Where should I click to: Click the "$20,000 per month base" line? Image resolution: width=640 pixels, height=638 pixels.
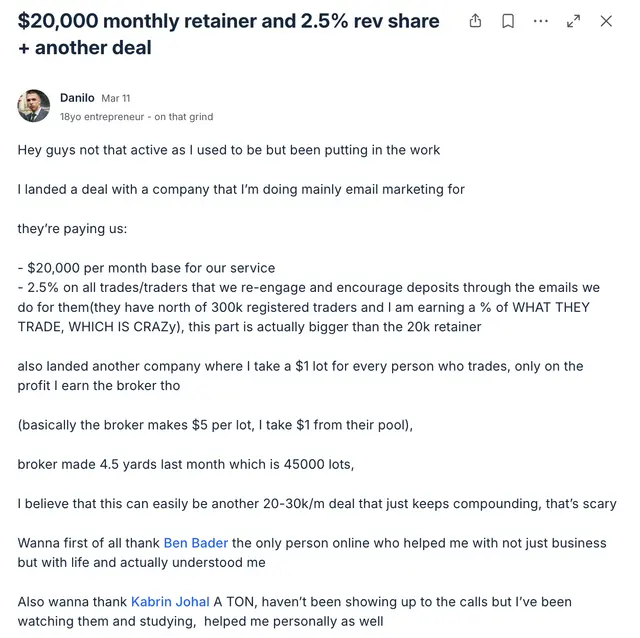pyautogui.click(x=146, y=268)
